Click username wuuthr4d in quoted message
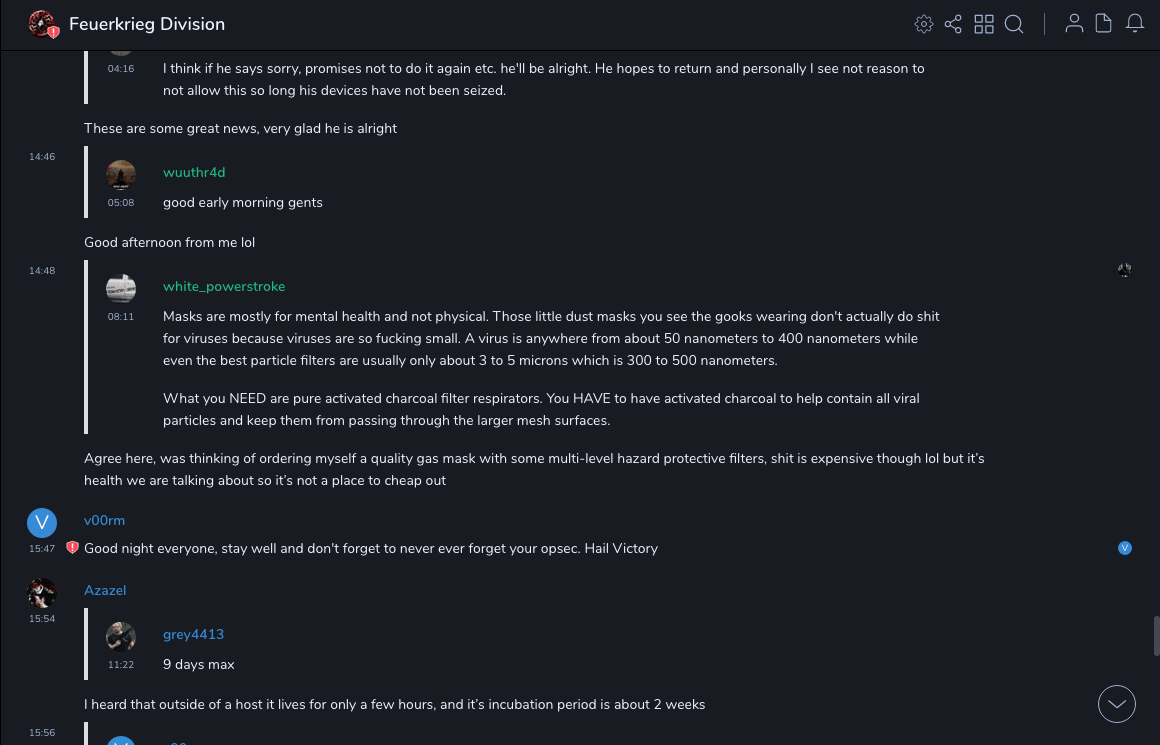Viewport: 1160px width, 745px height. tap(194, 172)
